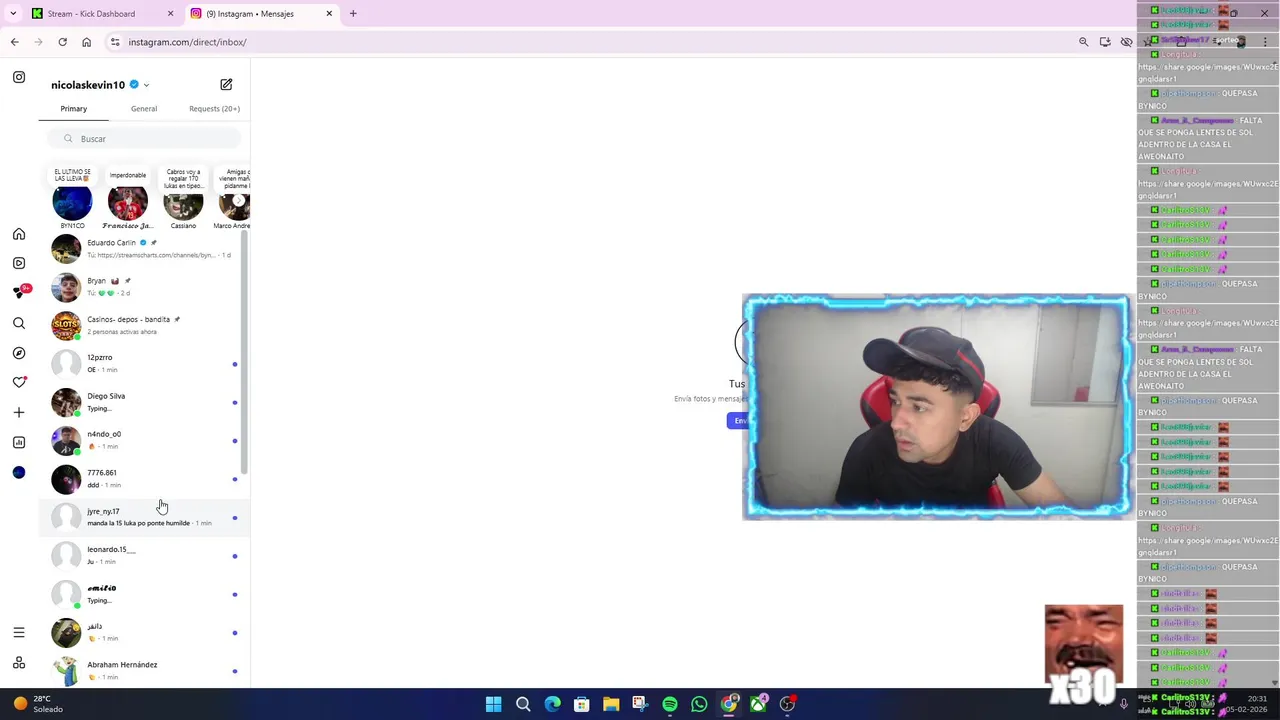Viewport: 1280px width, 720px height.
Task: Close the Instagram Mensajes tab
Action: pyautogui.click(x=329, y=13)
